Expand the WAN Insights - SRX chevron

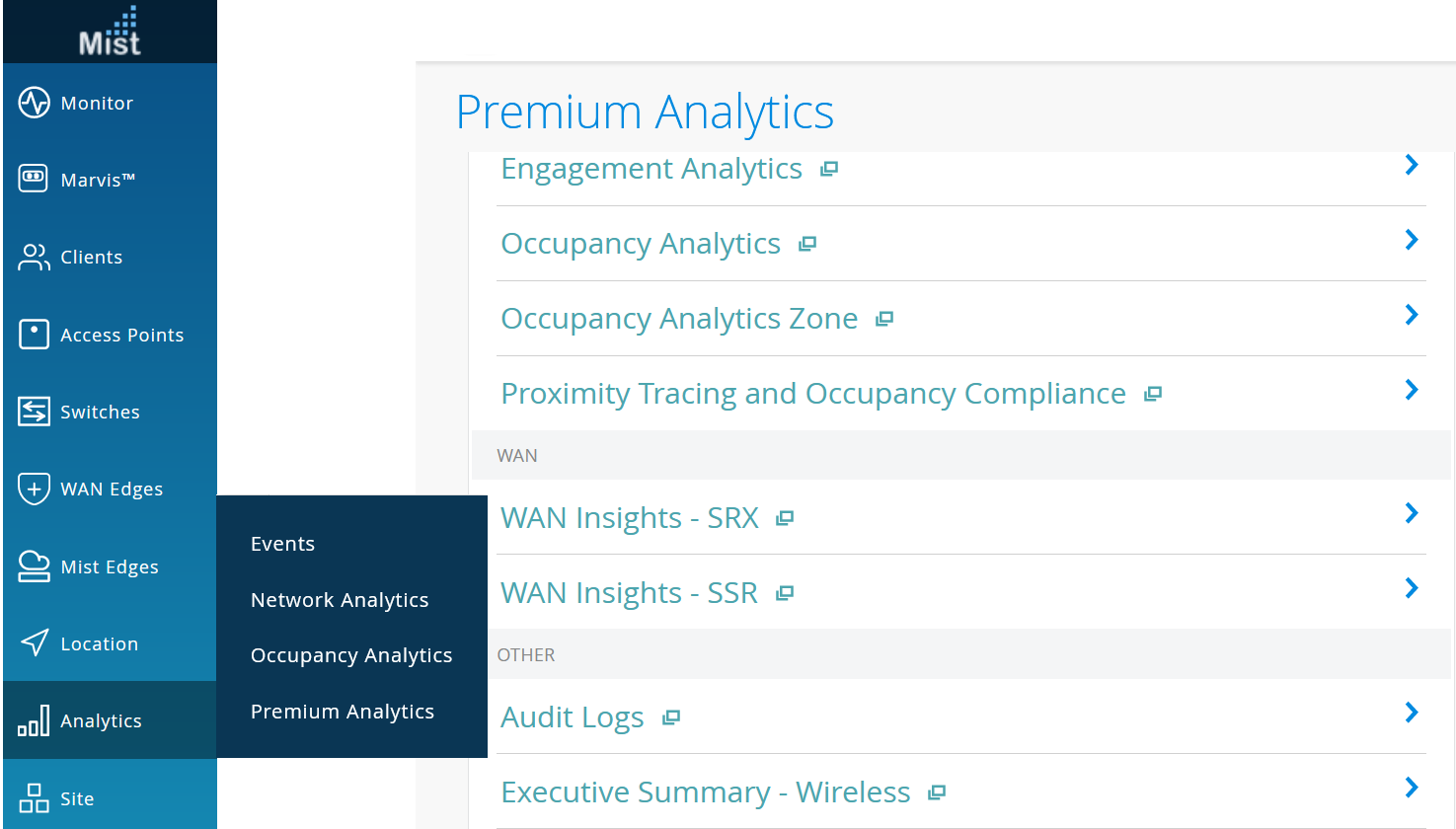click(x=1412, y=513)
